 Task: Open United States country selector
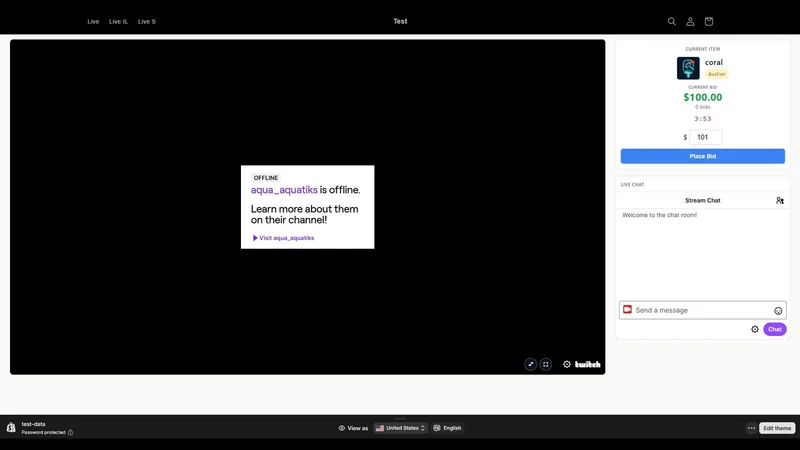pyautogui.click(x=401, y=428)
